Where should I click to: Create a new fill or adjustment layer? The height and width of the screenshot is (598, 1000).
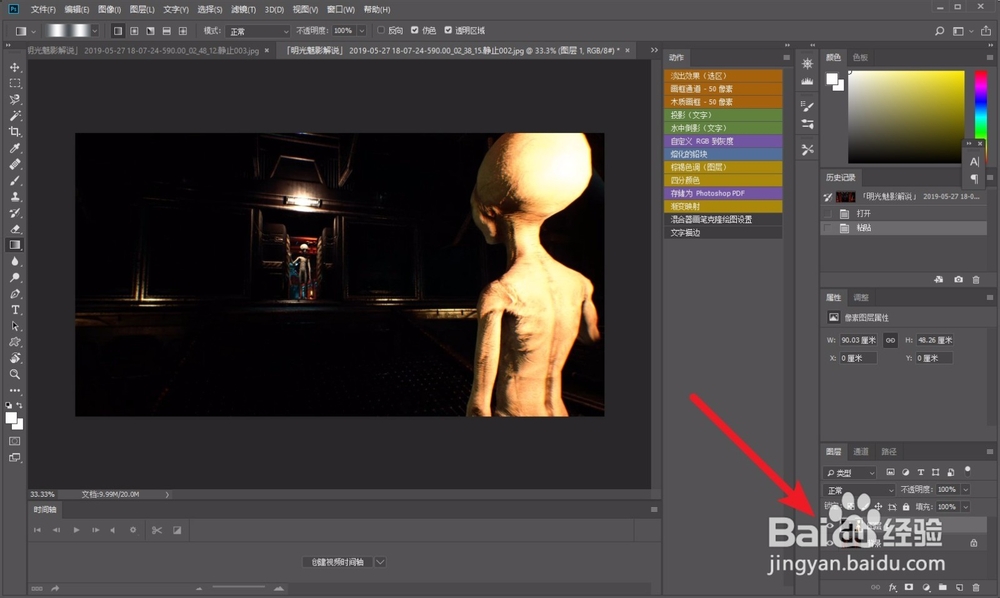(x=925, y=587)
